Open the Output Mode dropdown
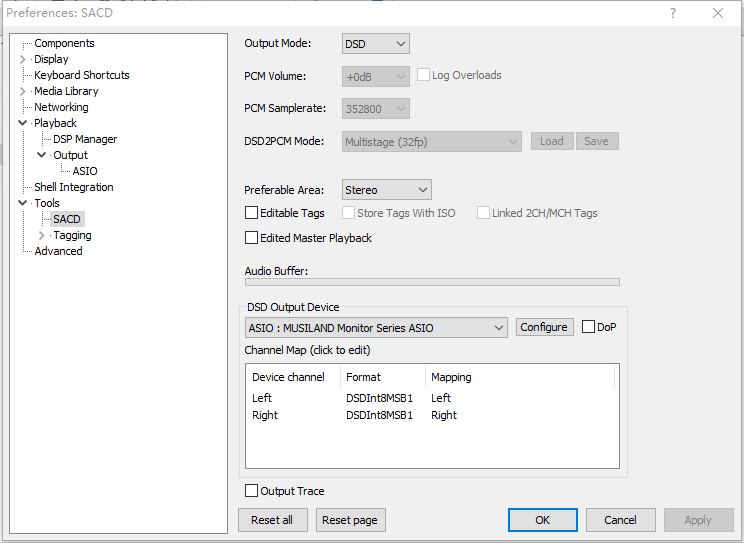 point(375,43)
